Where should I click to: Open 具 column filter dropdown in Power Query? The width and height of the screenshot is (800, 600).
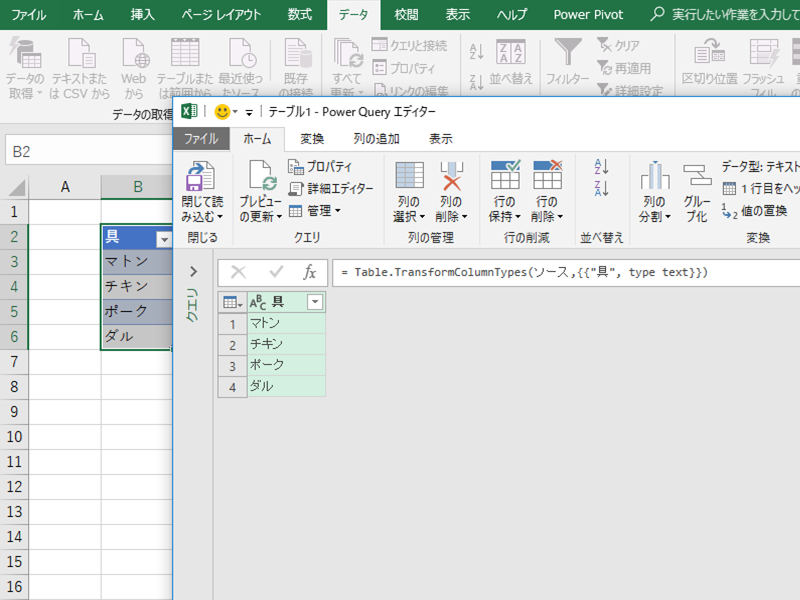pos(315,303)
